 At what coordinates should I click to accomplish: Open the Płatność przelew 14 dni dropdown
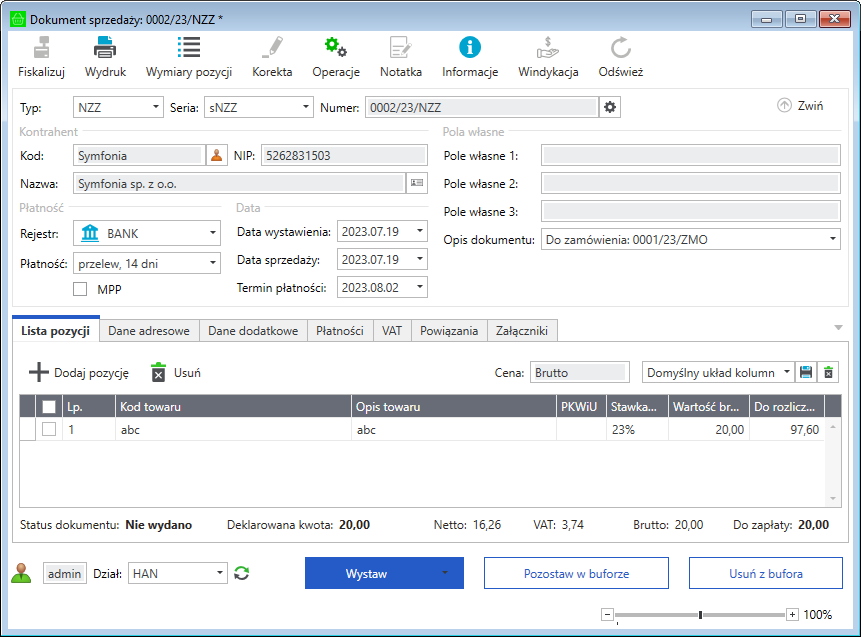pyautogui.click(x=212, y=263)
